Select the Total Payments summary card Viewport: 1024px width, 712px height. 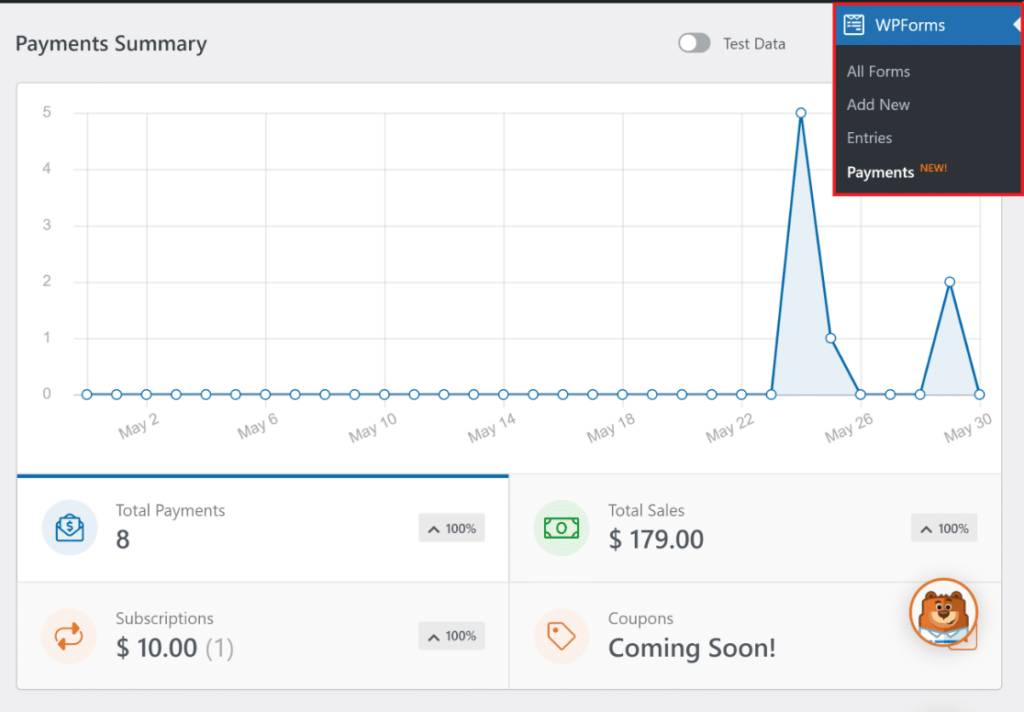pyautogui.click(x=262, y=528)
